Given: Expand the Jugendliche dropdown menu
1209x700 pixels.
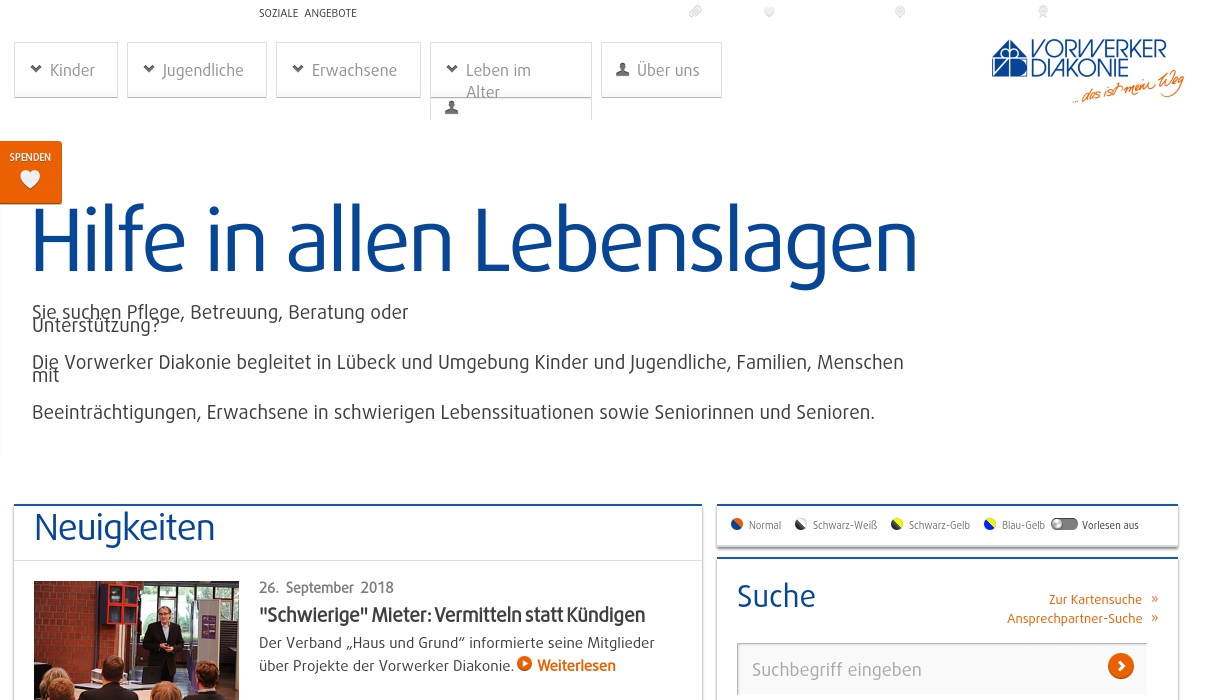Looking at the screenshot, I should click(196, 70).
